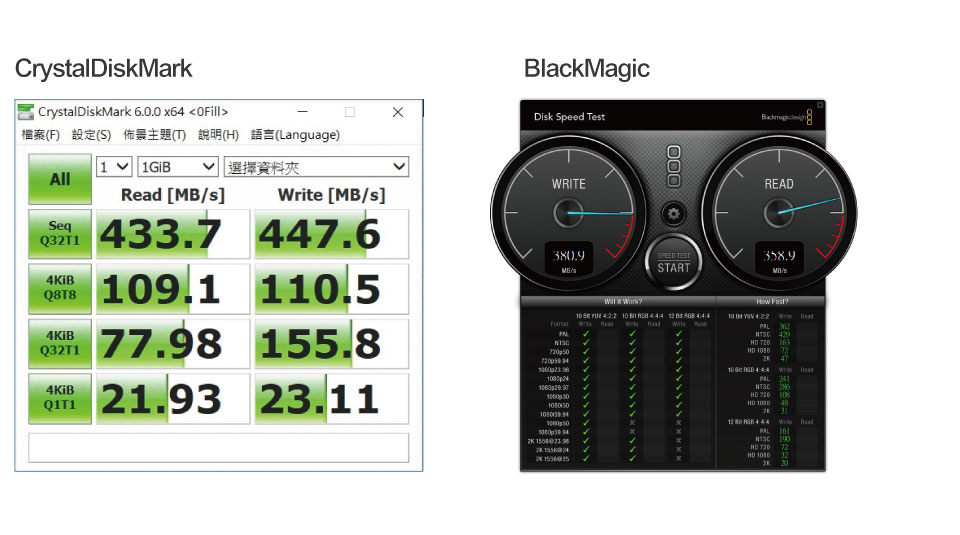
Task: Click the 720p59.94 format row label
Action: click(x=555, y=361)
